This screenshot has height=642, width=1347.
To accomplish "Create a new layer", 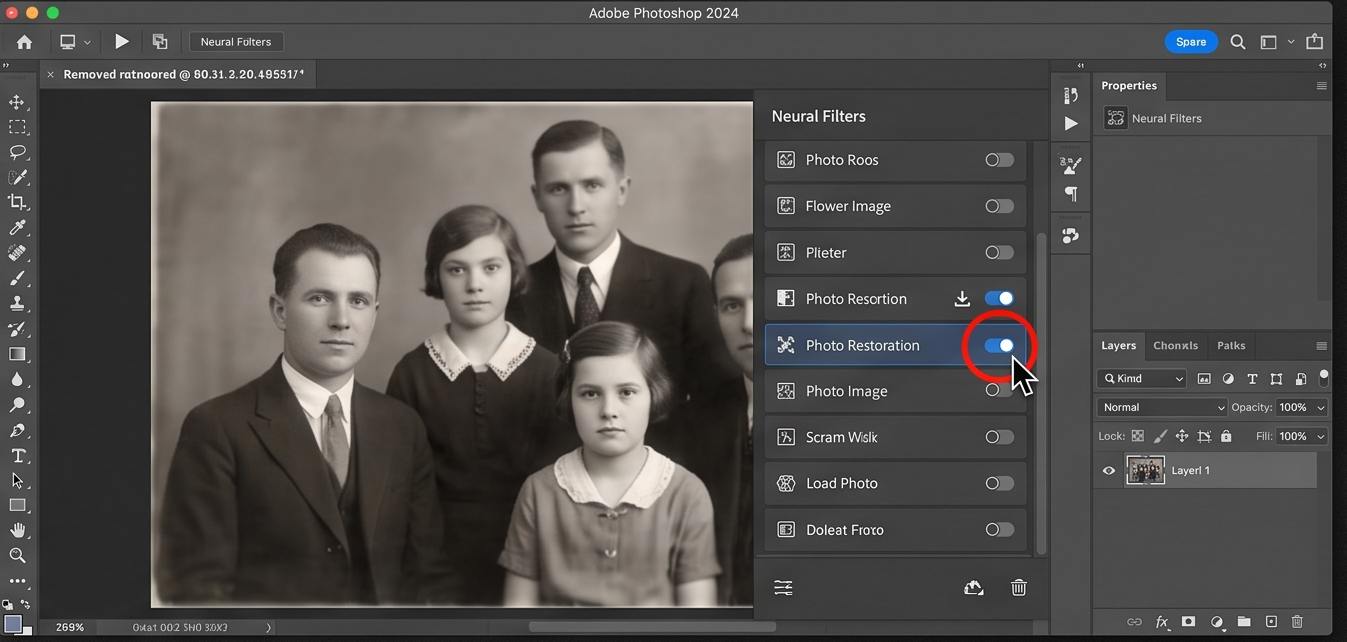I will point(1271,622).
